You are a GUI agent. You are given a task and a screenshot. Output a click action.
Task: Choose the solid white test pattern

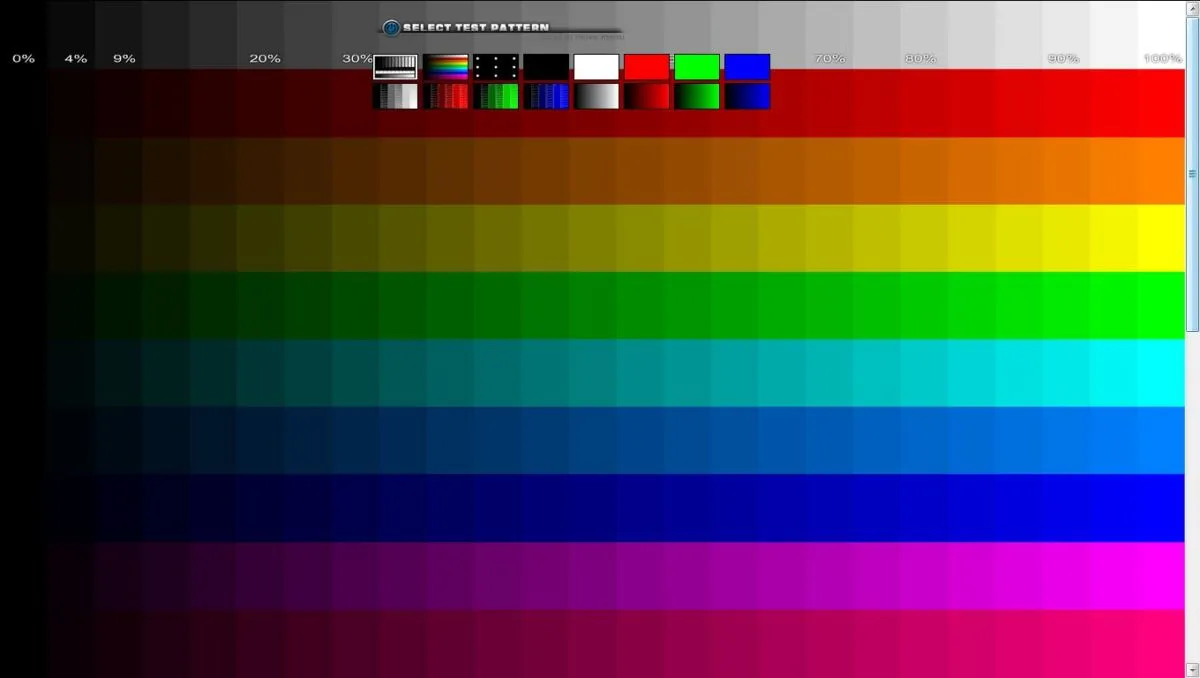click(596, 67)
